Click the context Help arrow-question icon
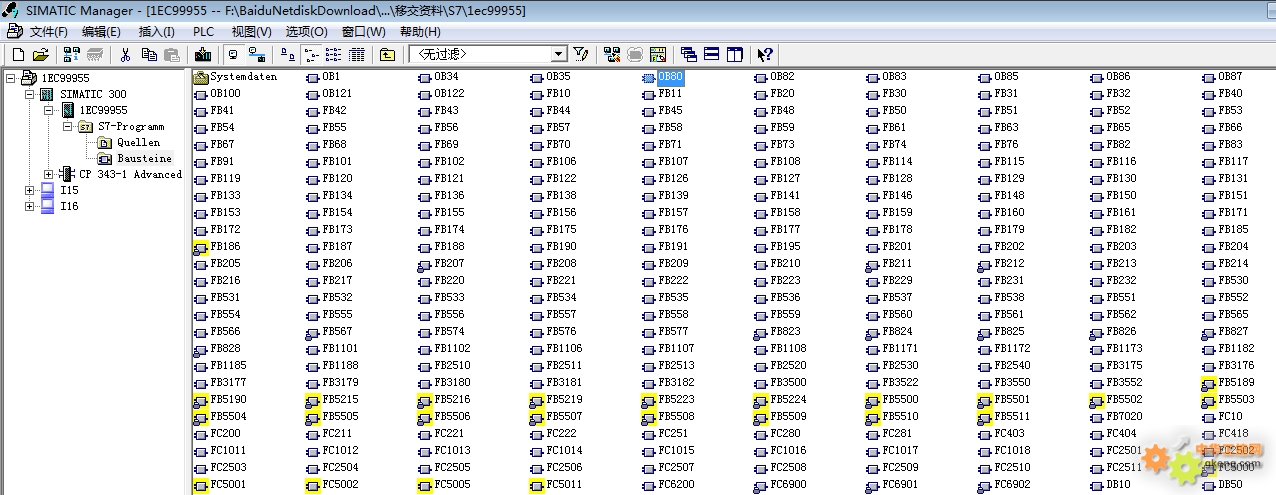 coord(765,54)
